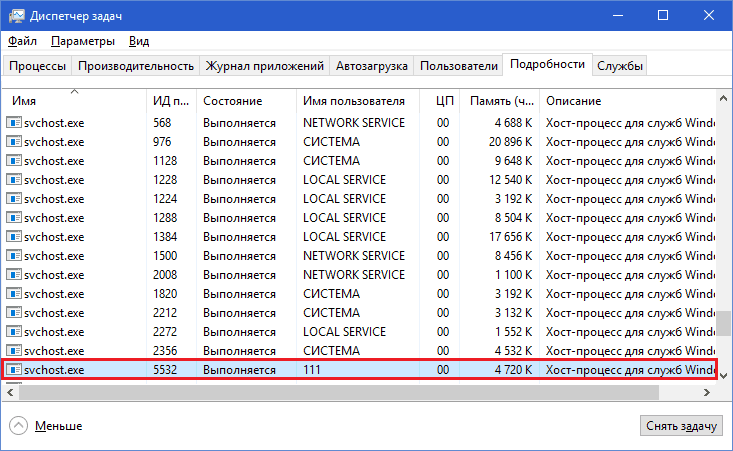Sort by the Состояние column header
Screen dimensions: 733x451
(x=246, y=100)
